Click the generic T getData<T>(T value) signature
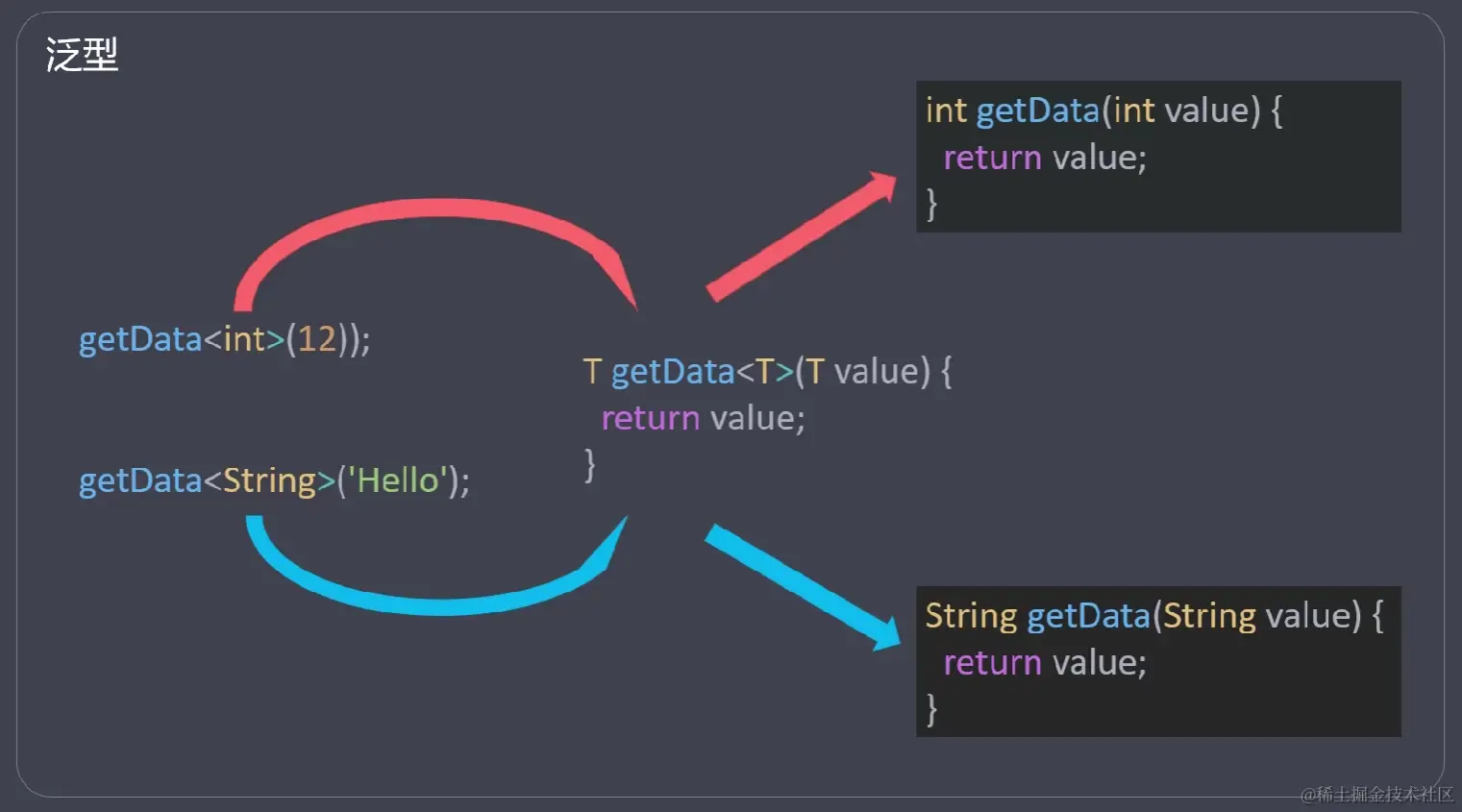This screenshot has width=1462, height=812. pyautogui.click(x=766, y=372)
